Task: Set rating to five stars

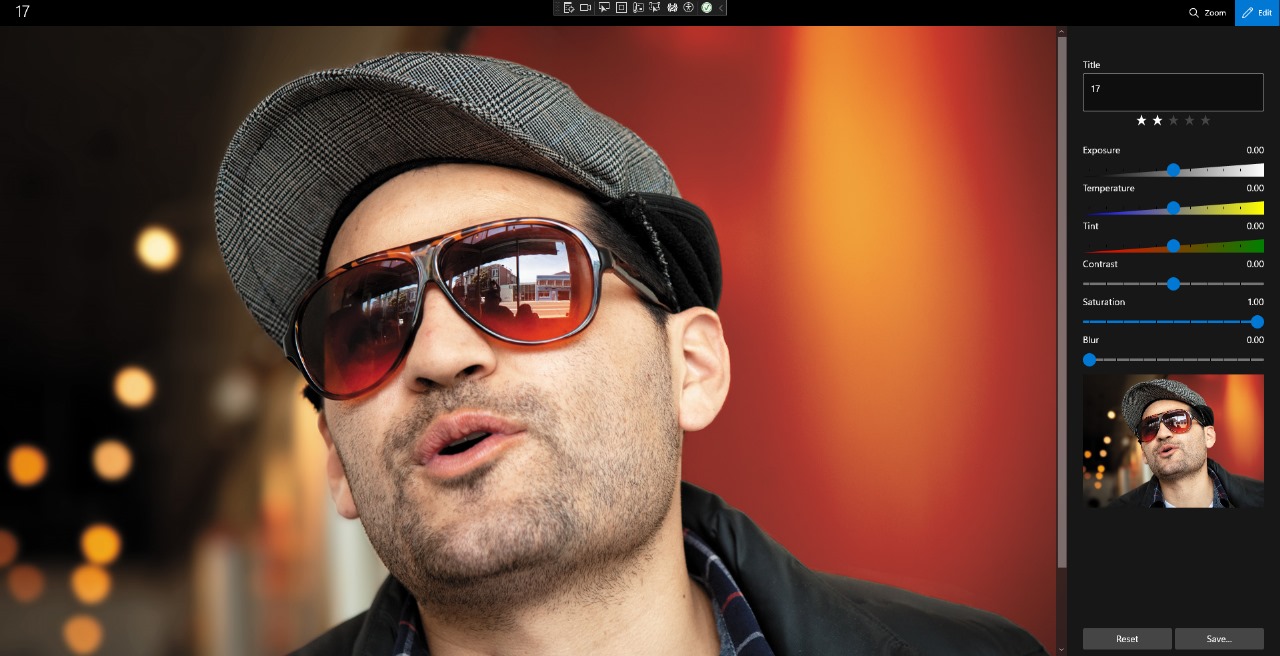Action: coord(1205,120)
